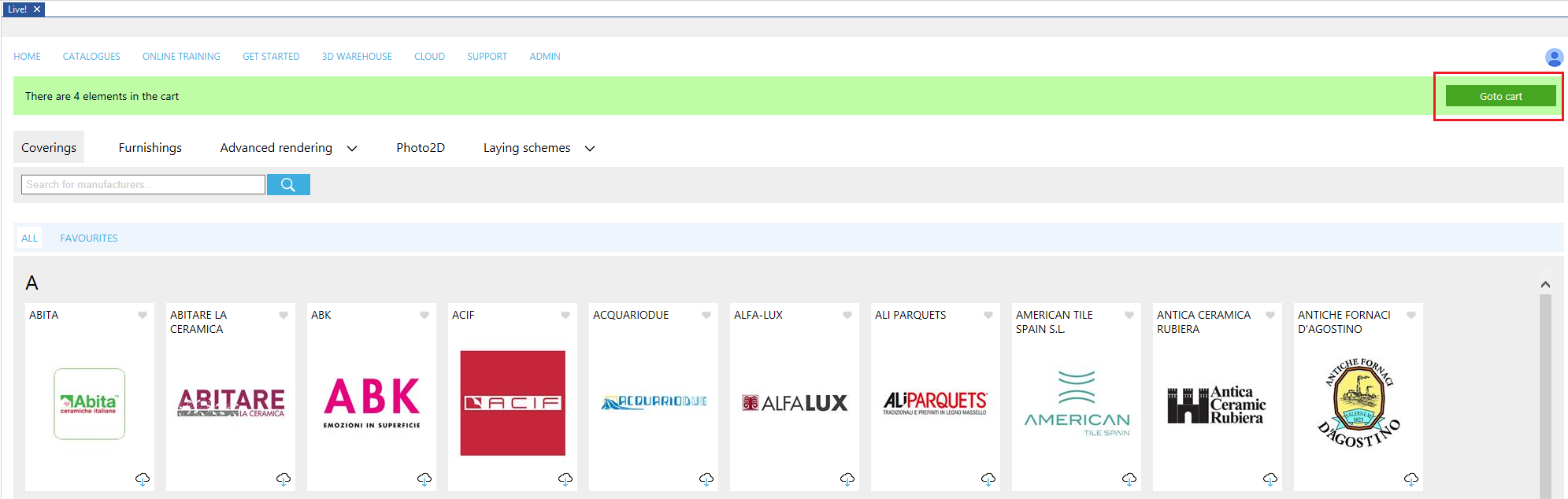Screen dimensions: 1568x499
Task: Toggle heart on AMERICAN TILE SPAIN S.L.
Action: click(x=1129, y=315)
